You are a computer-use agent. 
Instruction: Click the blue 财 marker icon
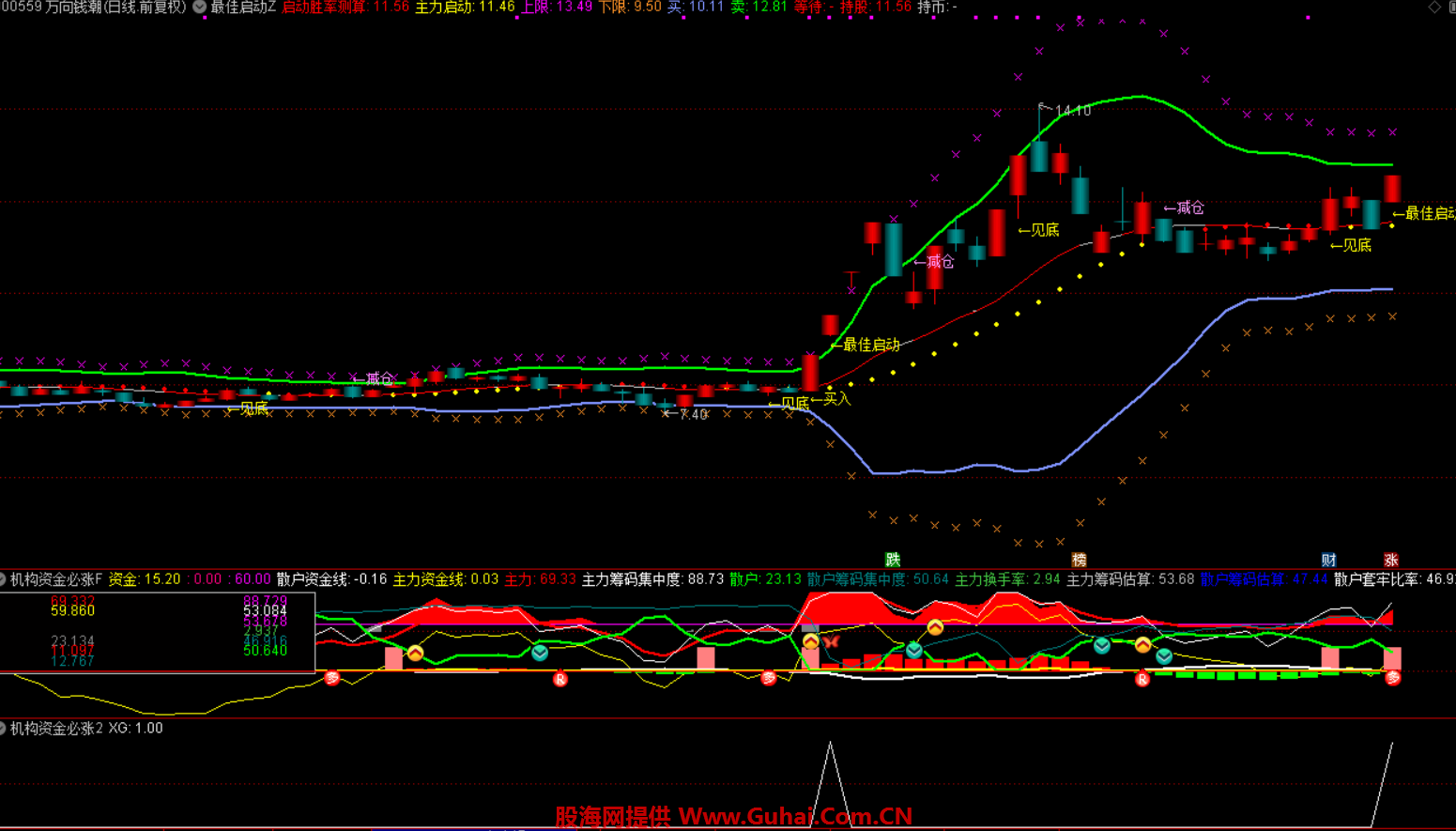point(1328,560)
